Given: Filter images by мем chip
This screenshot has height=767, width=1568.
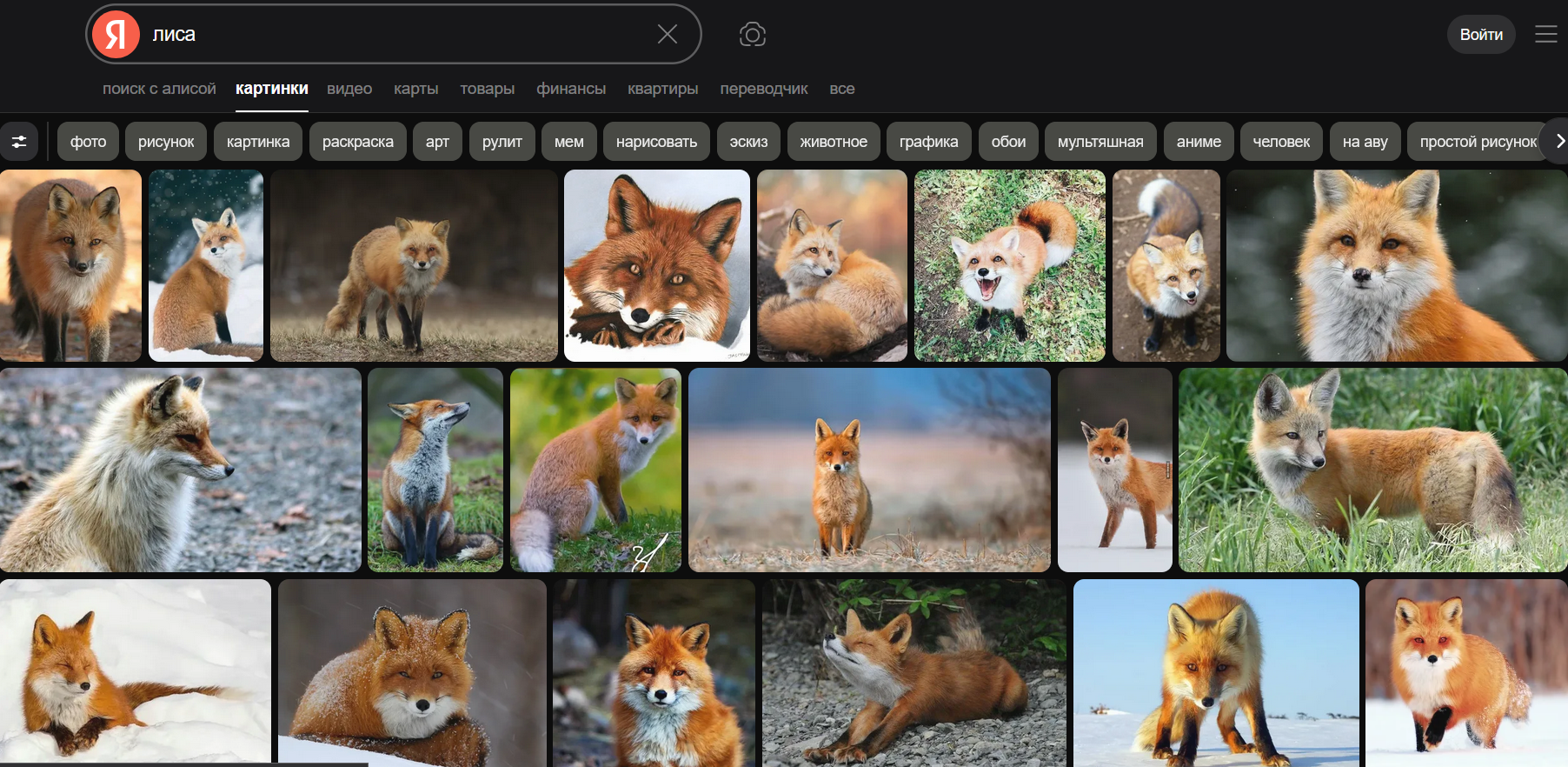Looking at the screenshot, I should [x=569, y=141].
